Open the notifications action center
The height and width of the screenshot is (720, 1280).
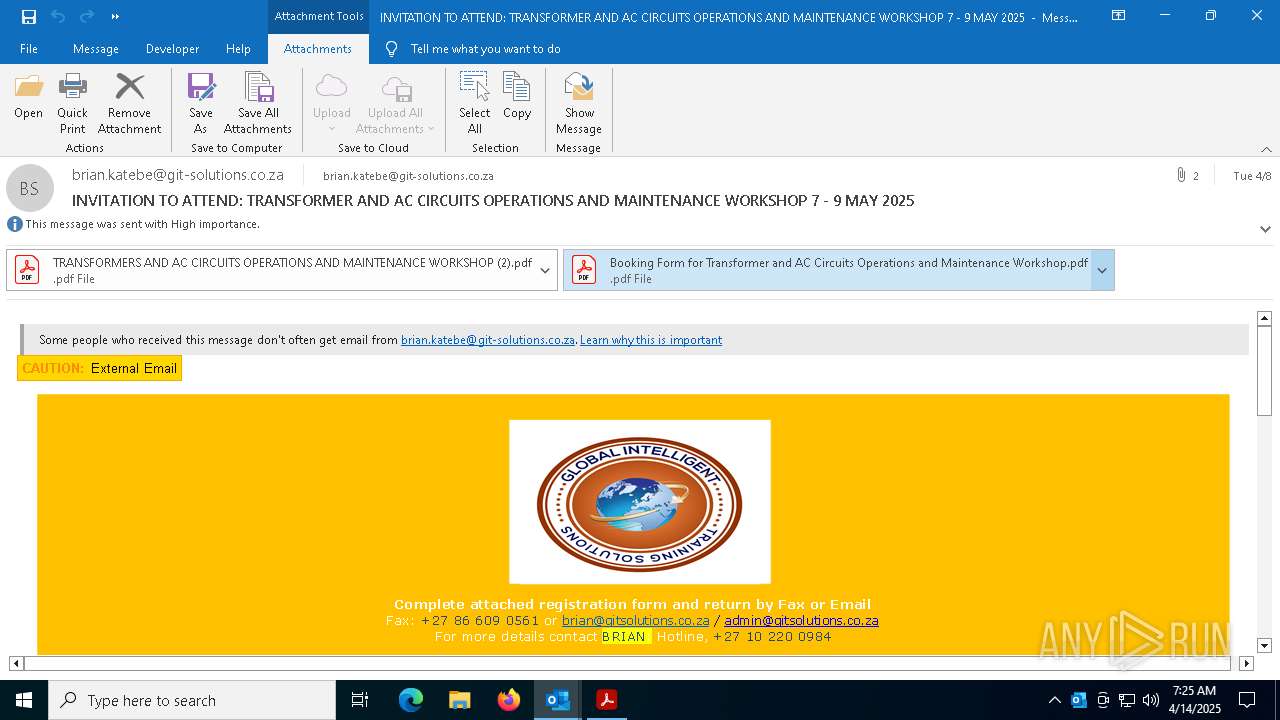(x=1247, y=700)
